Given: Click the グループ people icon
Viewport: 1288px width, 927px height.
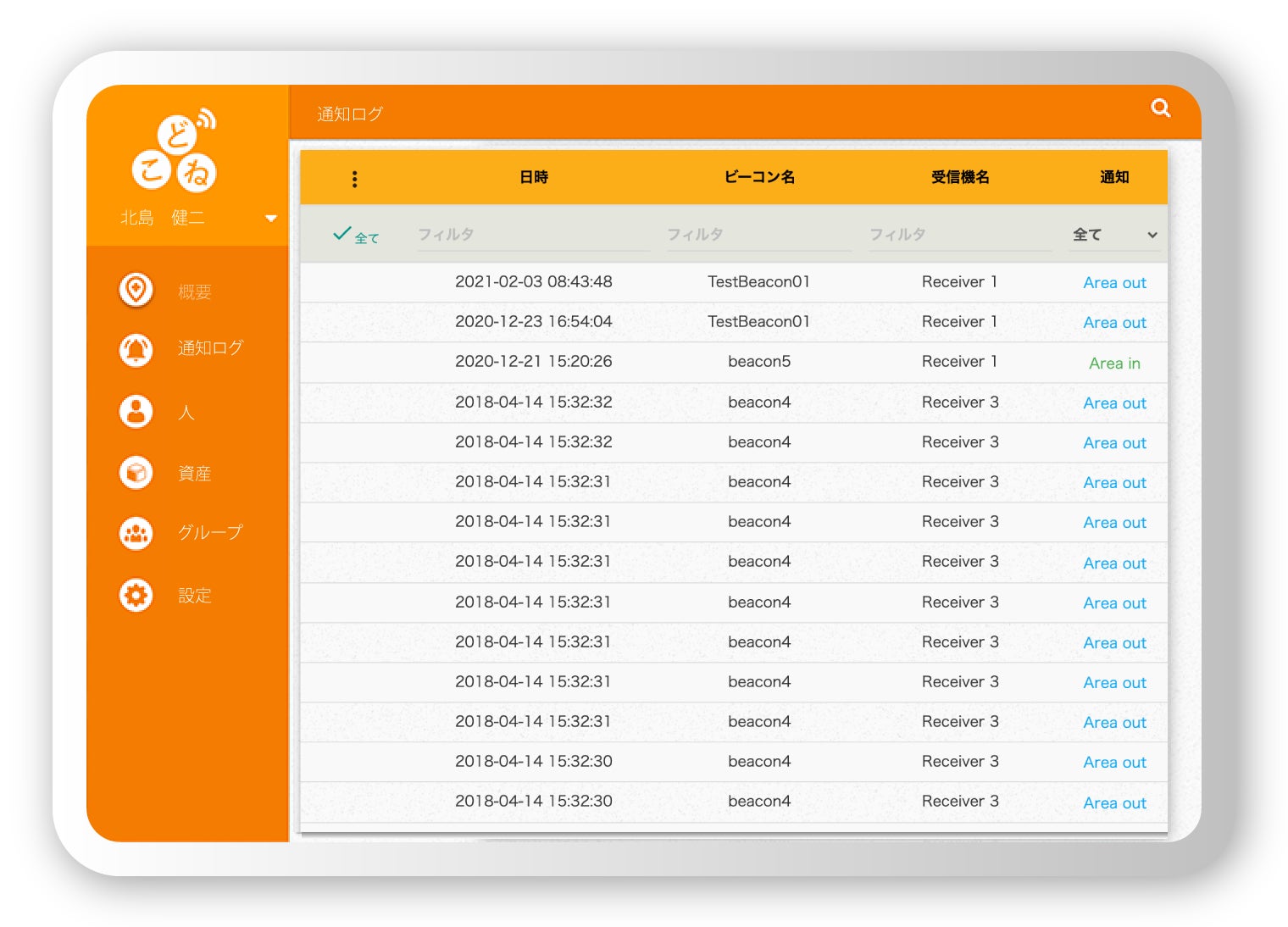Looking at the screenshot, I should click(136, 533).
